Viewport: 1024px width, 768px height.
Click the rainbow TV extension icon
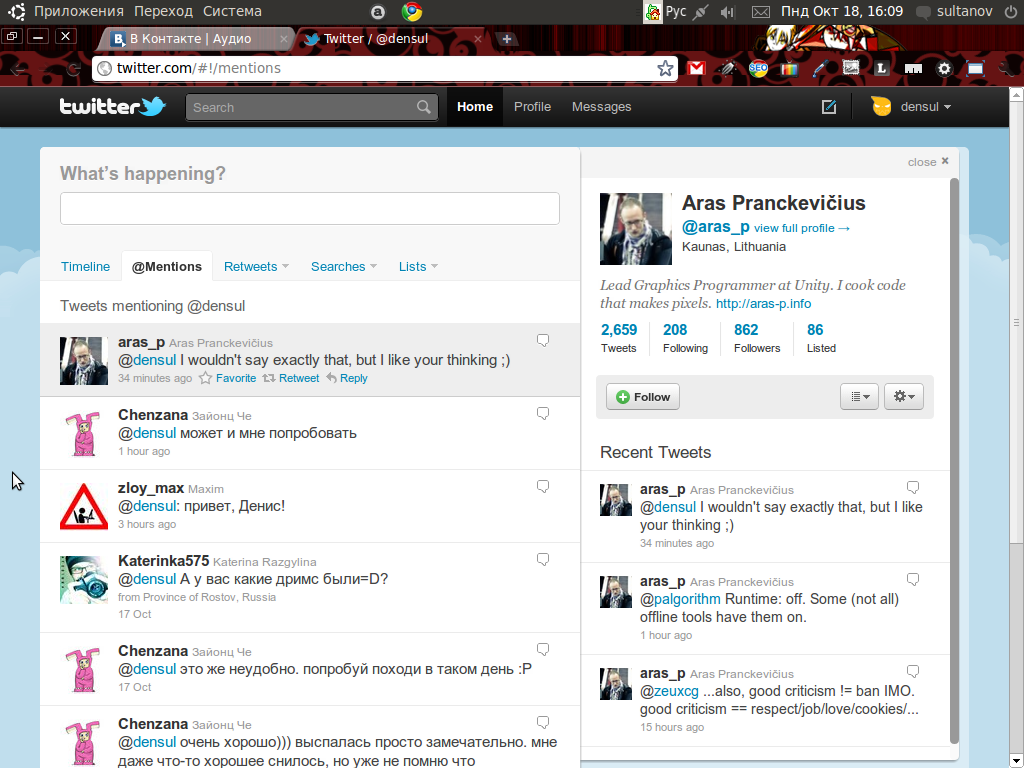point(789,68)
